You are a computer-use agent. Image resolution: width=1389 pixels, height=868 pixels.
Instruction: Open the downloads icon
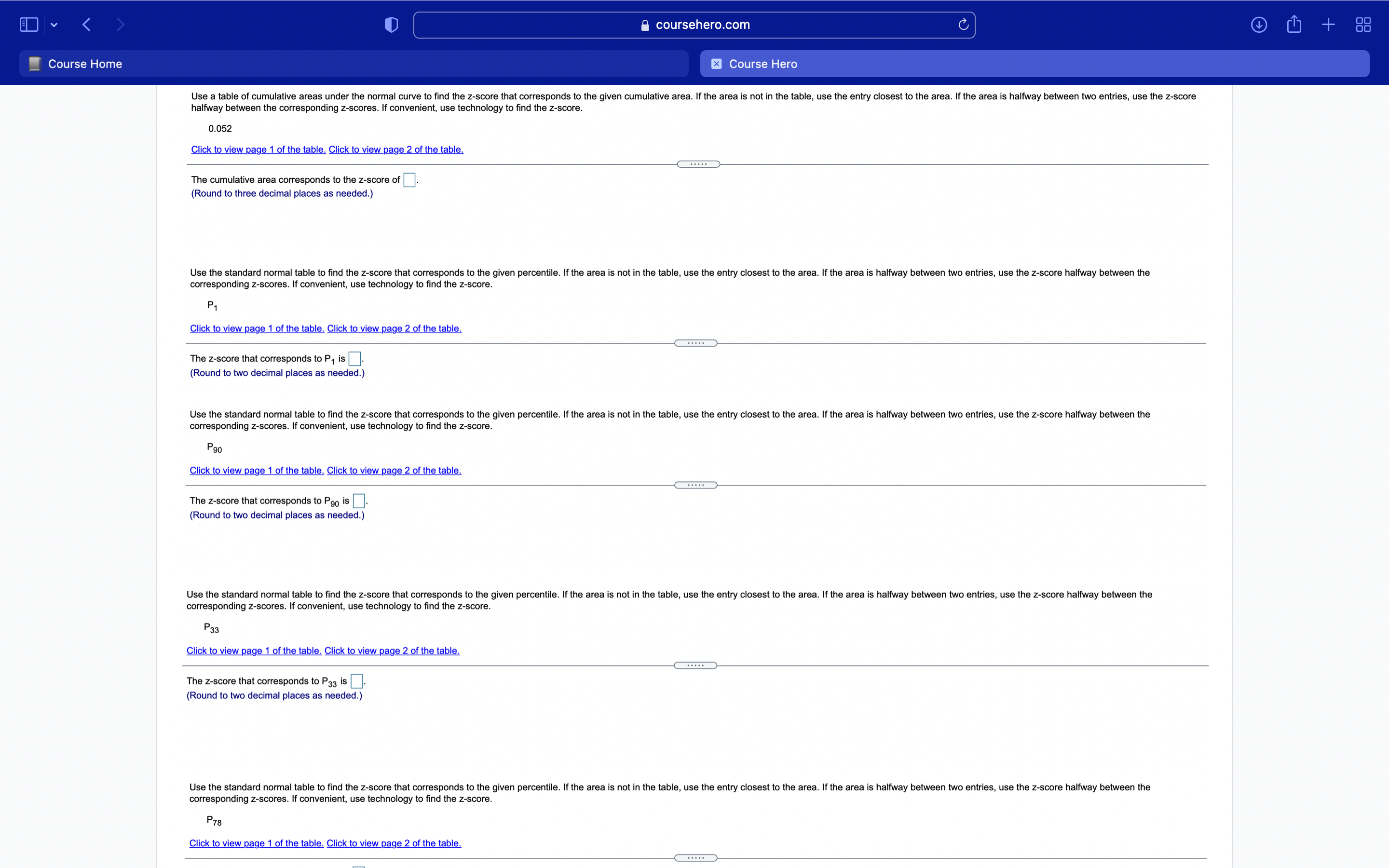tap(1259, 25)
